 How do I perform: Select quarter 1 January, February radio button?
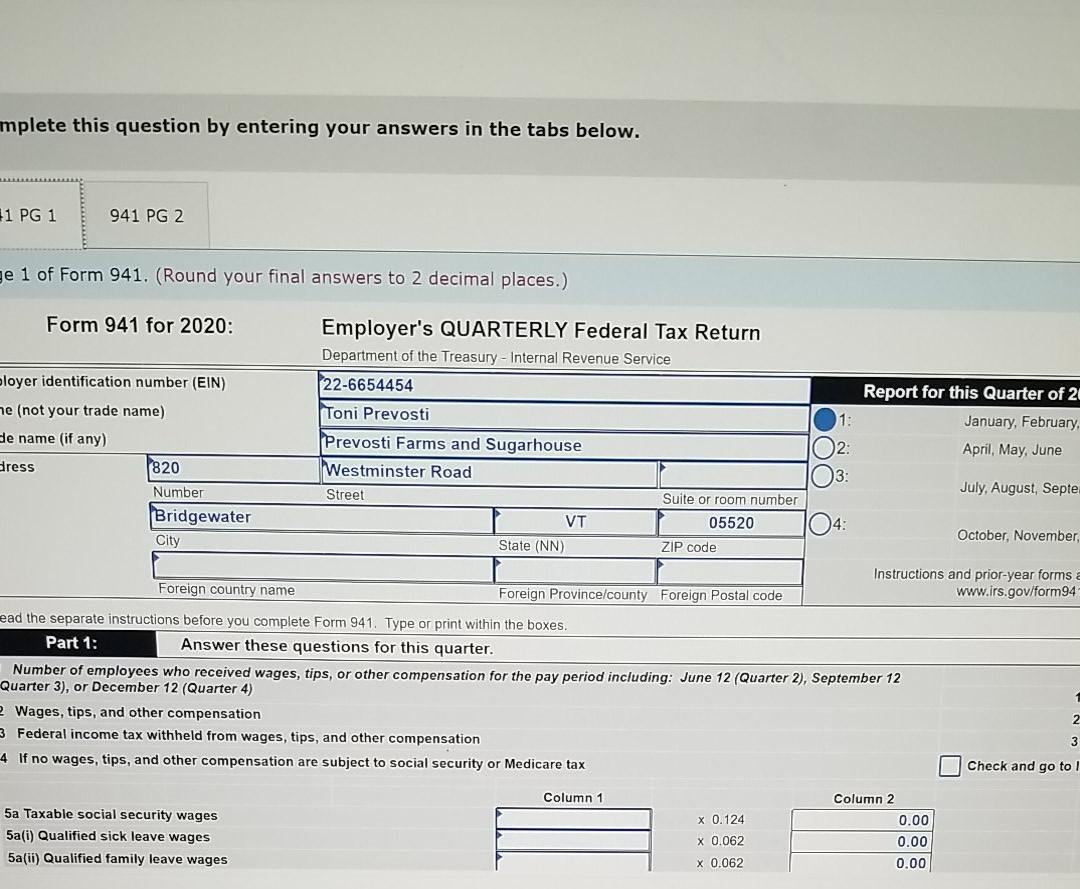tap(824, 419)
